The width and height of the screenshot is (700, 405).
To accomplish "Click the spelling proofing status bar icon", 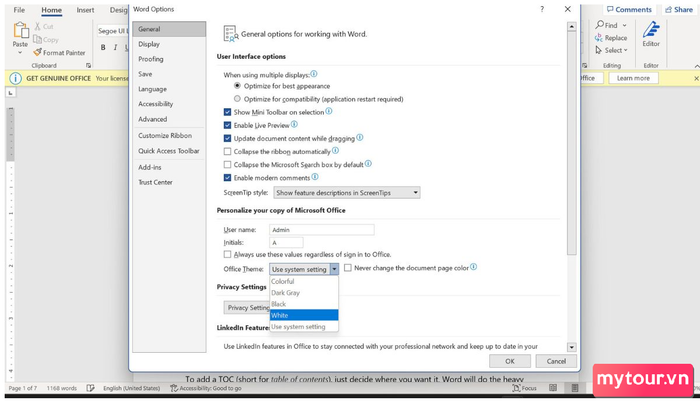I will (x=91, y=388).
